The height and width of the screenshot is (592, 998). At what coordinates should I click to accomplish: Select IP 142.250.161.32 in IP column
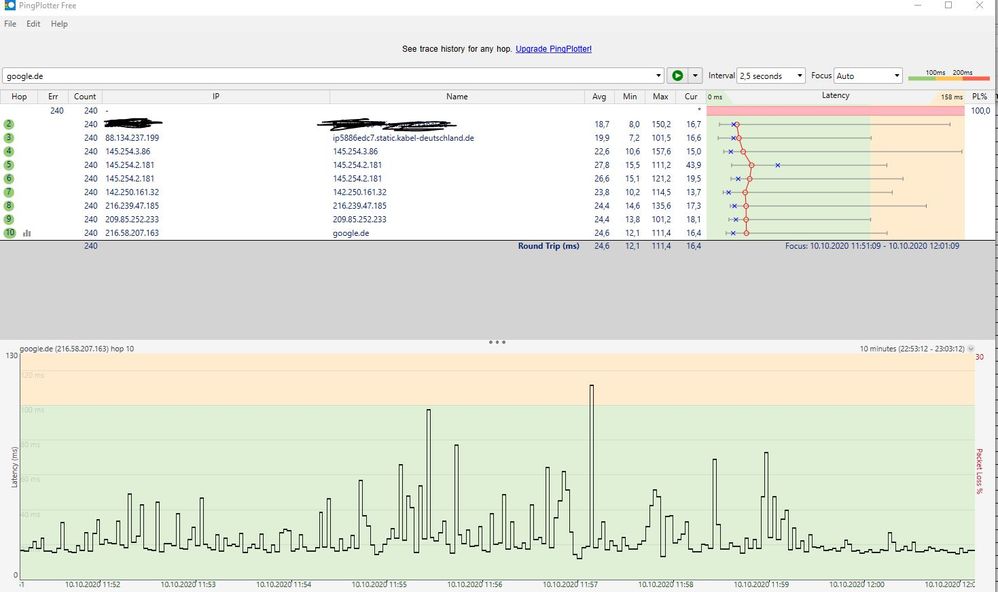pyautogui.click(x=132, y=192)
